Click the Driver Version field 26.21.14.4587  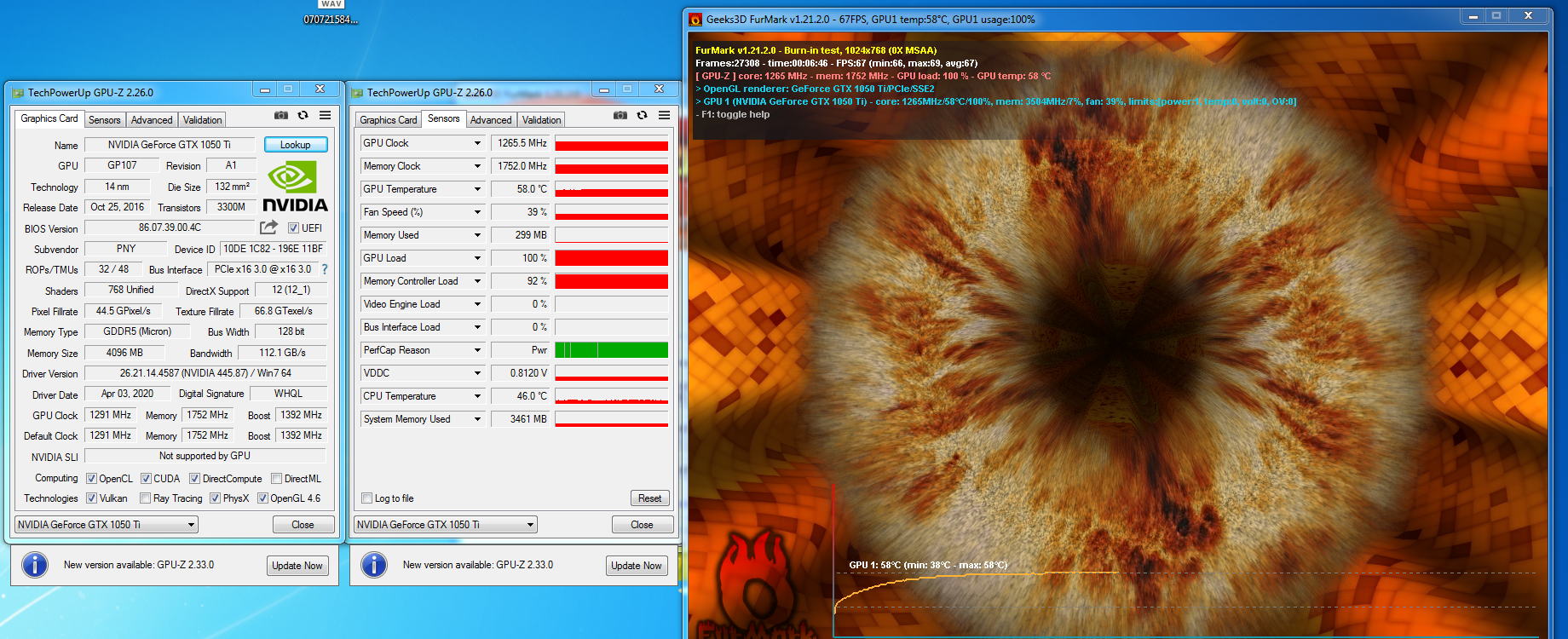(x=205, y=373)
